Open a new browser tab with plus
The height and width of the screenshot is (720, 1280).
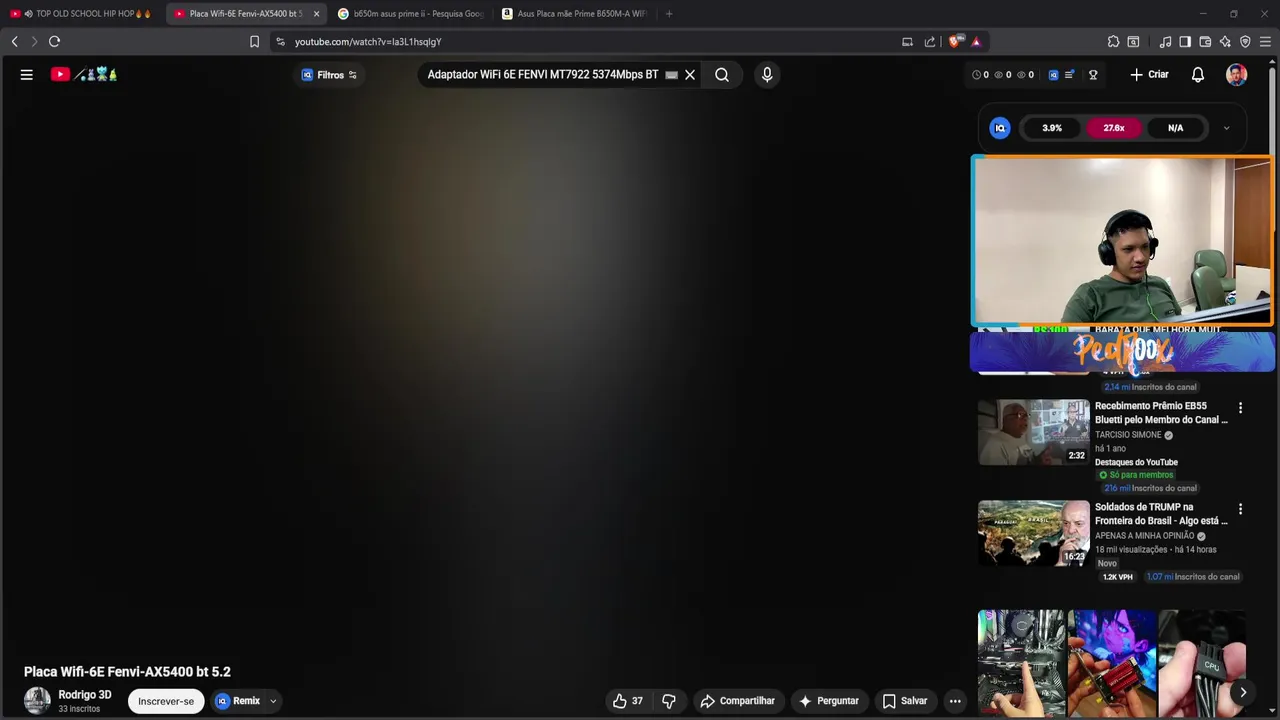[669, 14]
